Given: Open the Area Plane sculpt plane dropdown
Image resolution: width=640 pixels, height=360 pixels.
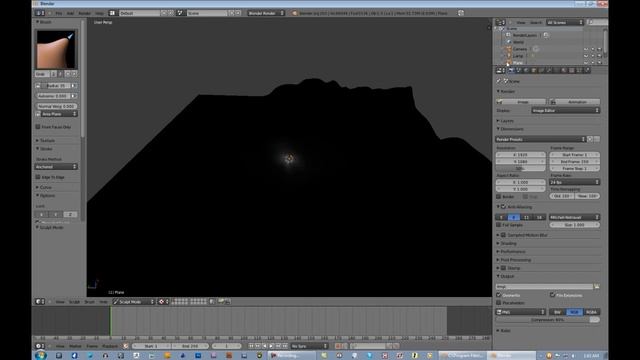Looking at the screenshot, I should point(56,114).
